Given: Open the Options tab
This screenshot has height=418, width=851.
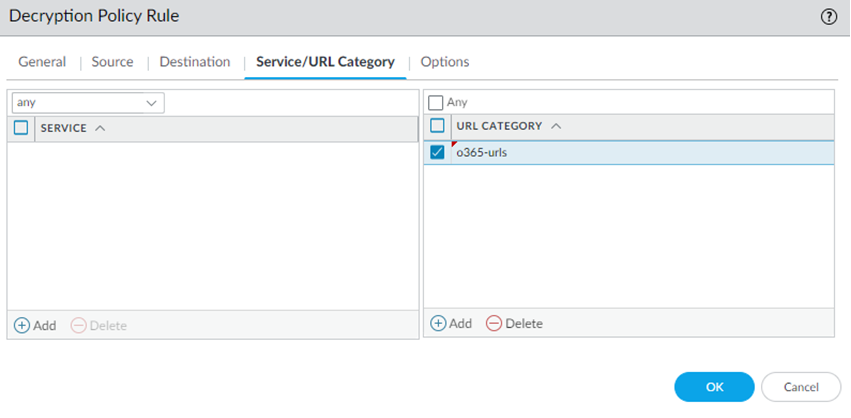Looking at the screenshot, I should coord(445,62).
